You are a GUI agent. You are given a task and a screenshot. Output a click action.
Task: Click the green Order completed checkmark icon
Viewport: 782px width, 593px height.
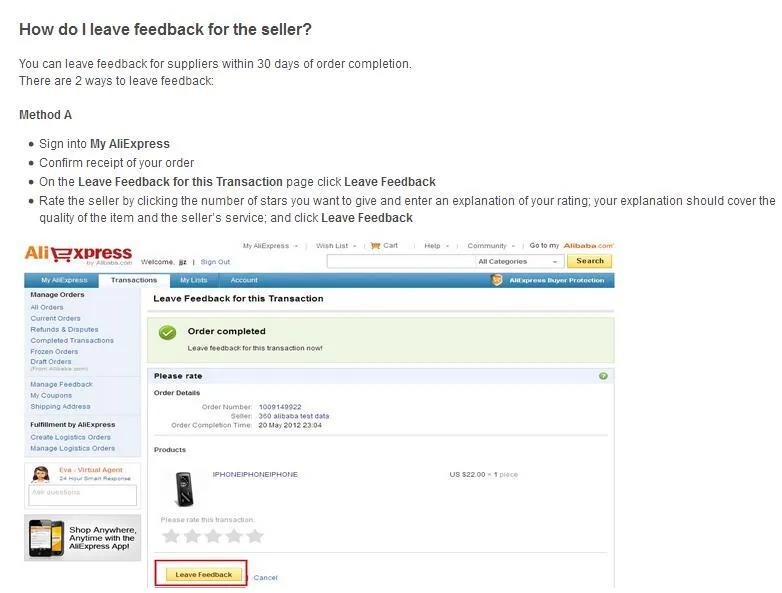coord(168,333)
